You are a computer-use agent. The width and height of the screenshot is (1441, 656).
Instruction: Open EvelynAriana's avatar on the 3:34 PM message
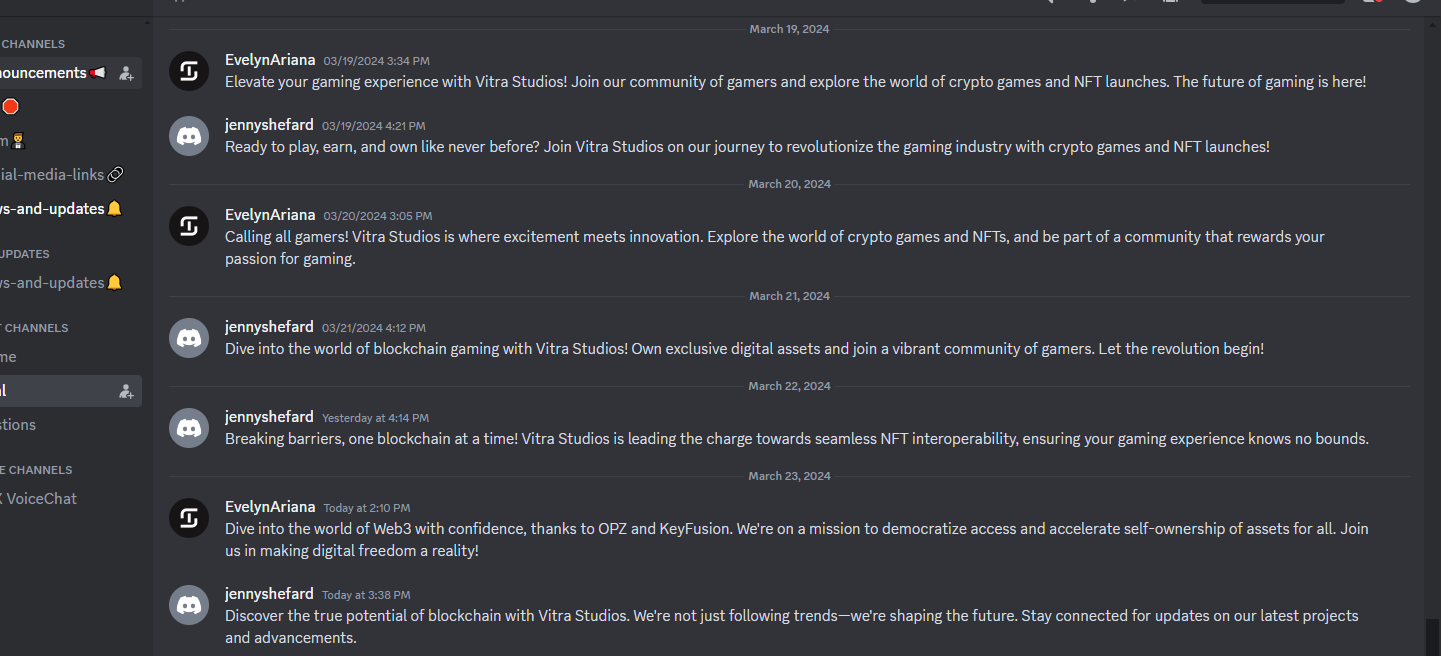pyautogui.click(x=189, y=71)
